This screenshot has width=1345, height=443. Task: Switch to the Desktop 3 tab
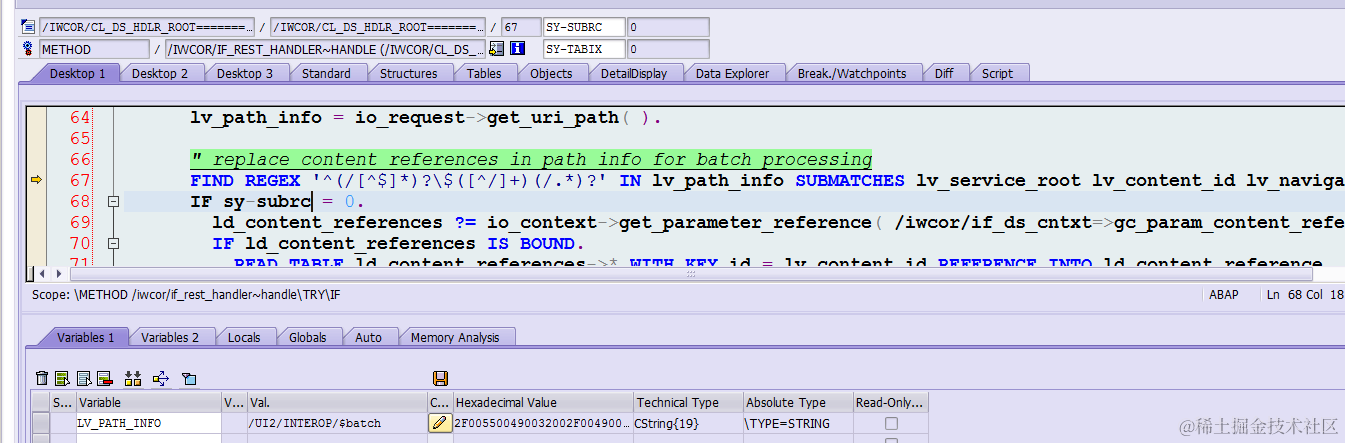click(245, 73)
